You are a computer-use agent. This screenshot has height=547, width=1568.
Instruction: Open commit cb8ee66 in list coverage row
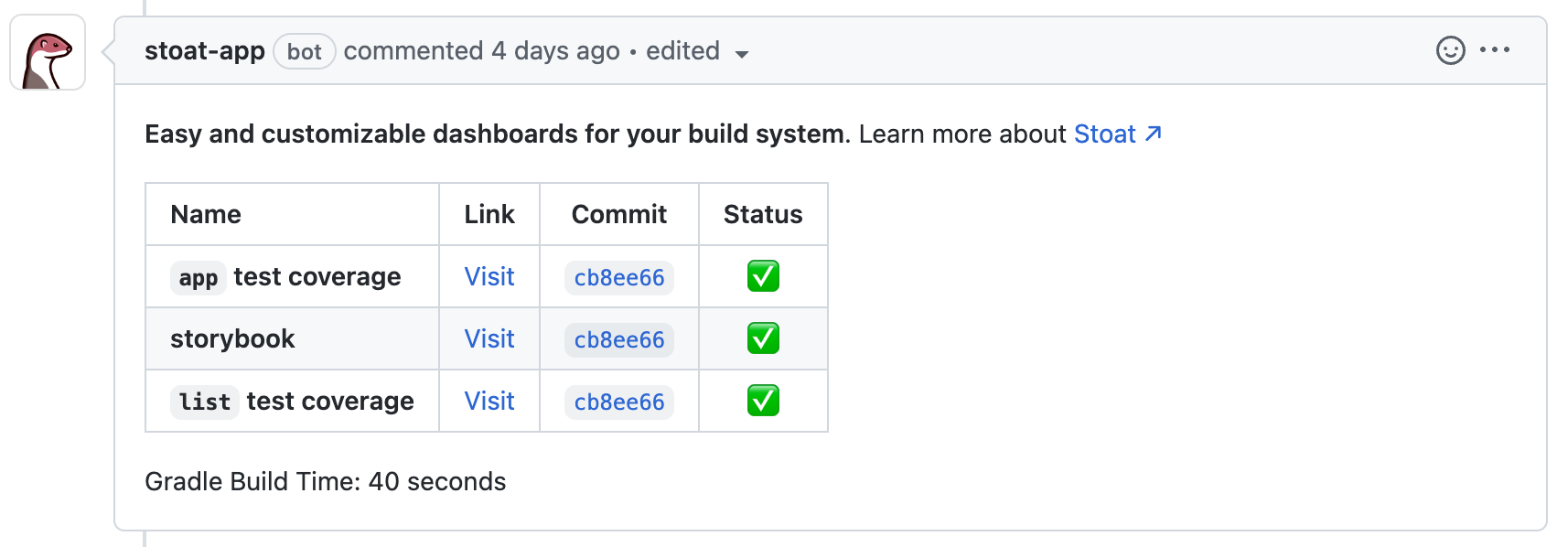619,402
